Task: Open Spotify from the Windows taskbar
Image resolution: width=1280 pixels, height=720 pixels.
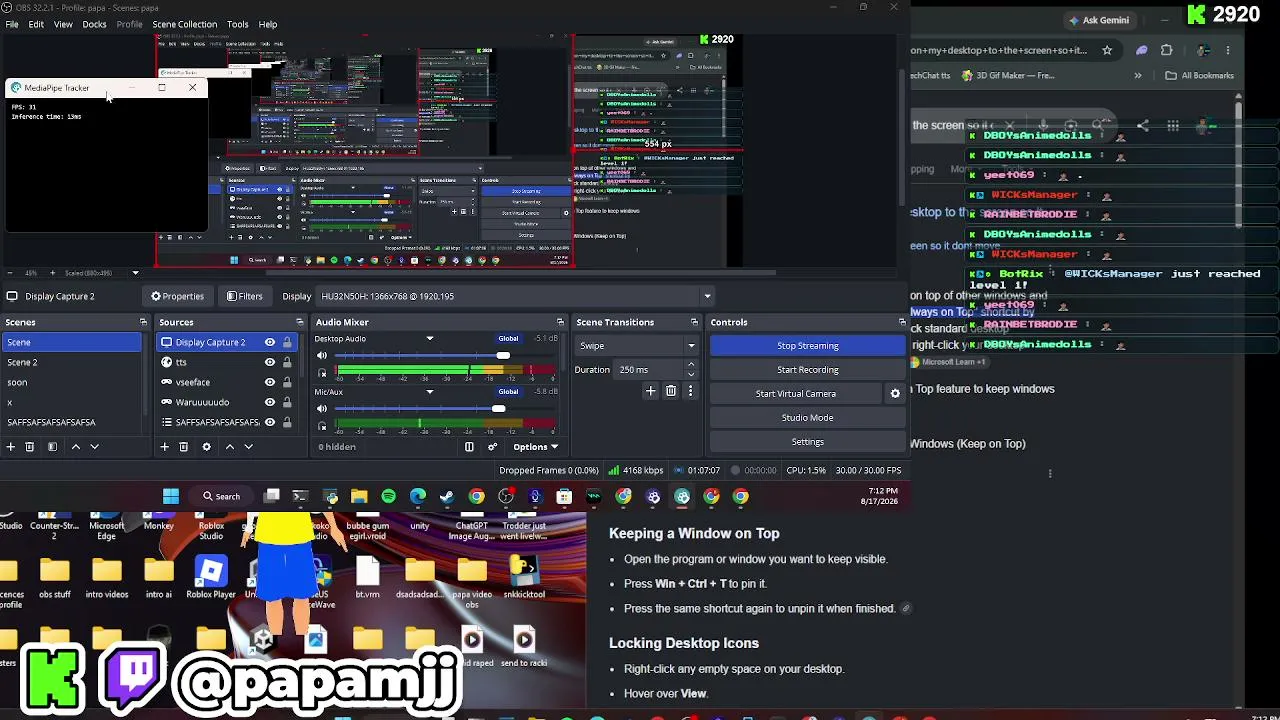Action: point(388,496)
